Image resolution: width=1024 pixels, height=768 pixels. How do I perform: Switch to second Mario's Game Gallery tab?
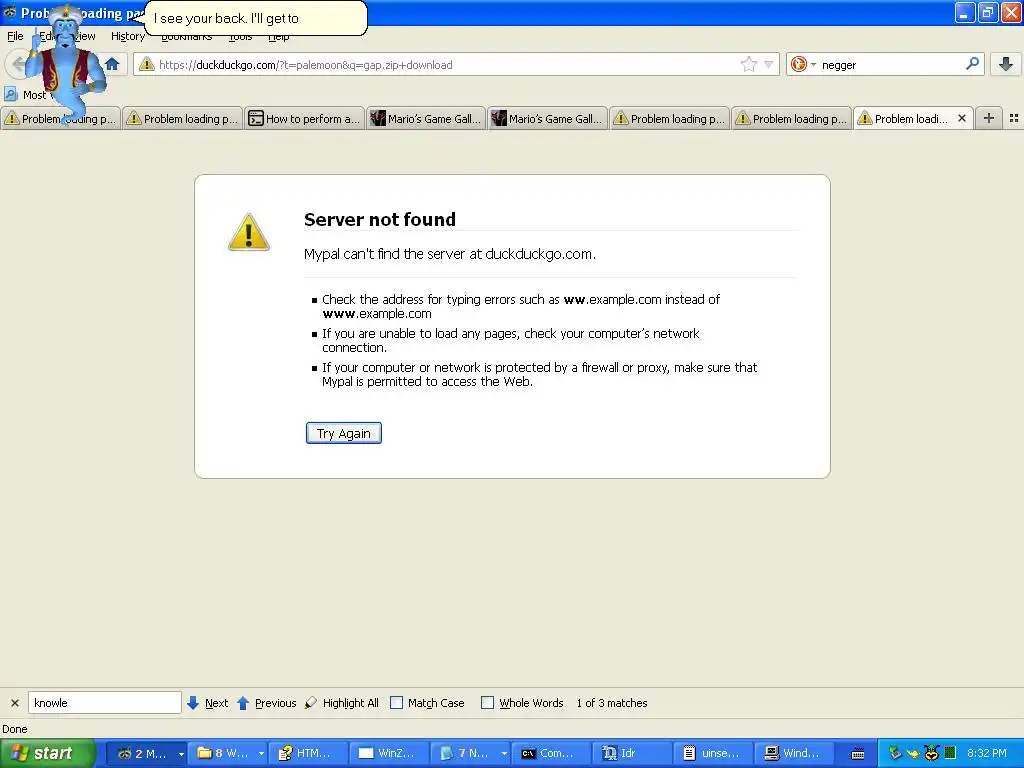pos(547,118)
